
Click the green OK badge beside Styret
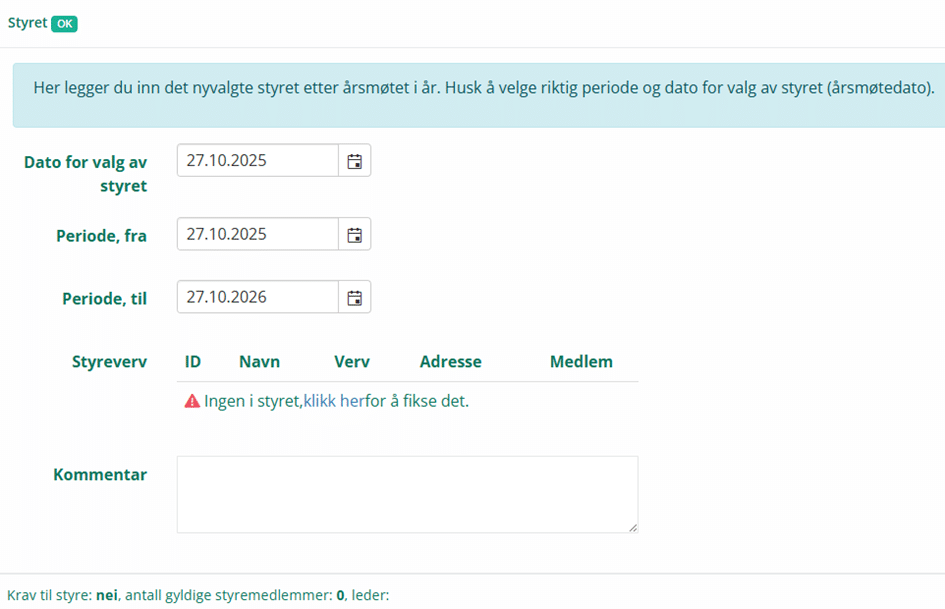coord(64,23)
